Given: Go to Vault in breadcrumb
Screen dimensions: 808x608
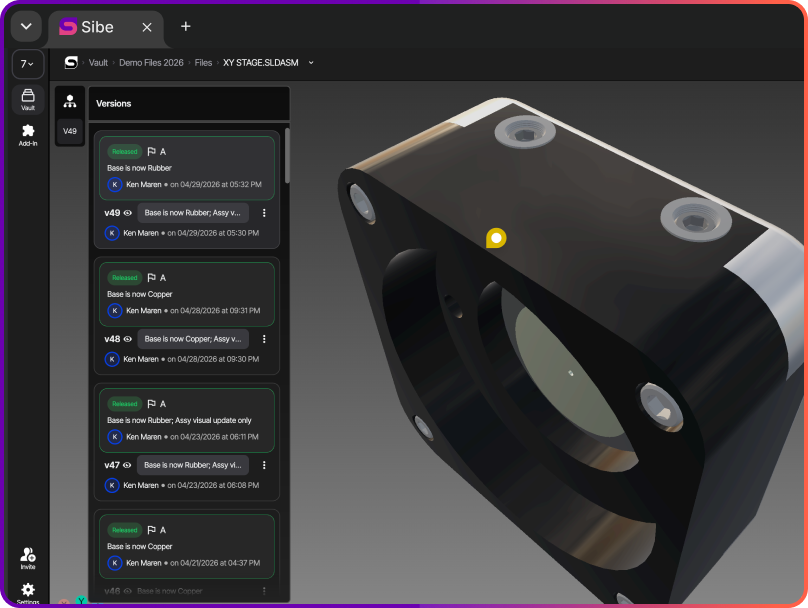Looking at the screenshot, I should click(x=98, y=63).
